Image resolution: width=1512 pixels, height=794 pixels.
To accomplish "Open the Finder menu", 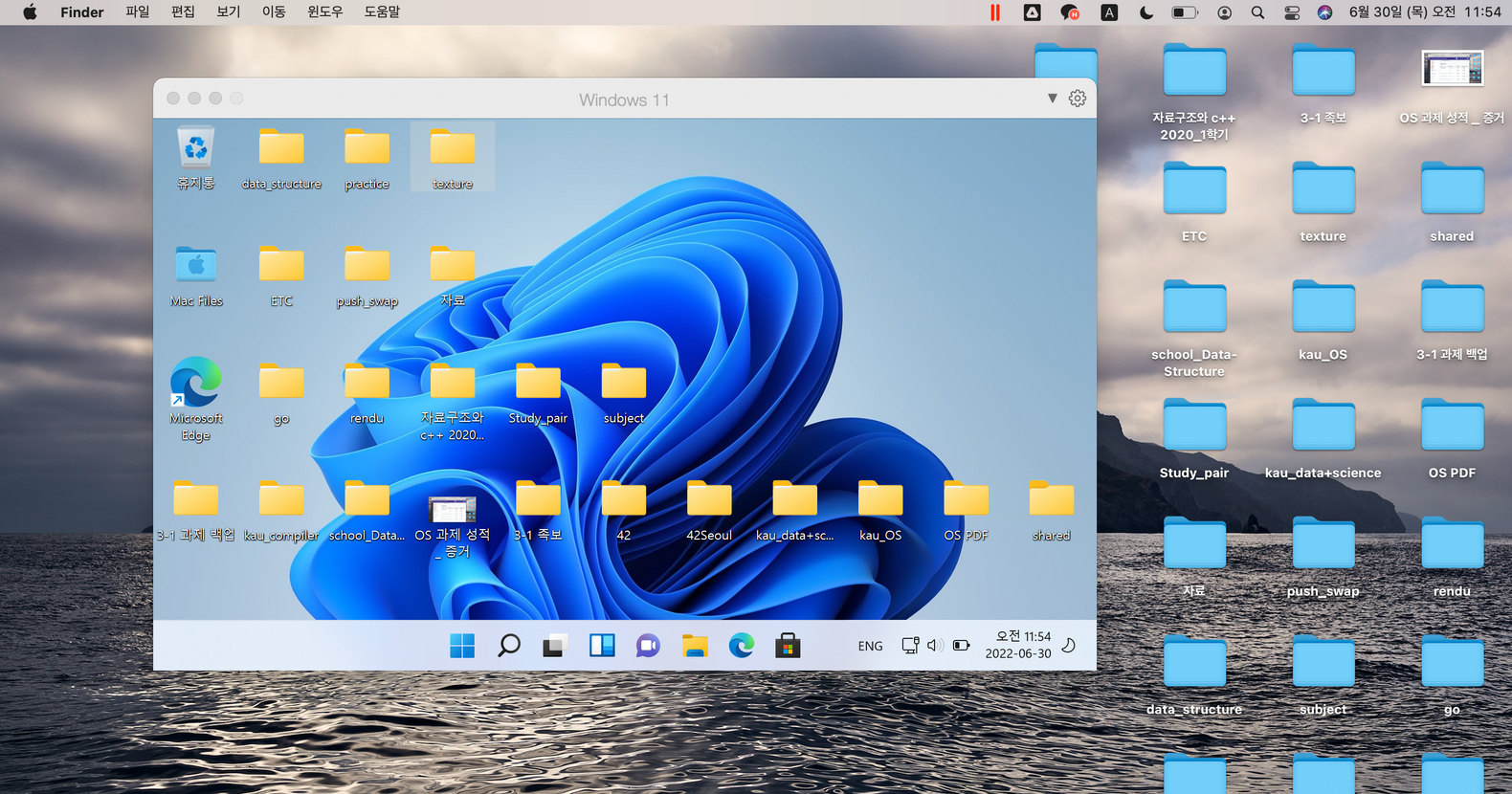I will coord(82,12).
